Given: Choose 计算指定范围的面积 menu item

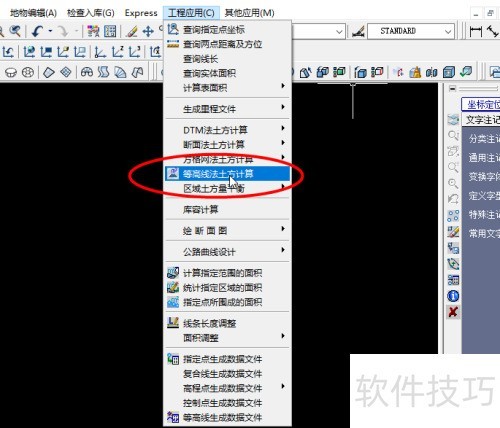Looking at the screenshot, I should tap(228, 273).
